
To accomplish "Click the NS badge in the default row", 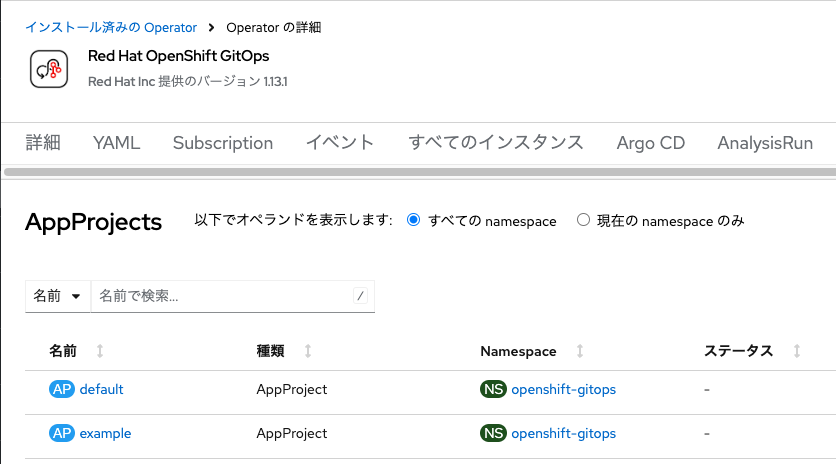I will click(493, 389).
